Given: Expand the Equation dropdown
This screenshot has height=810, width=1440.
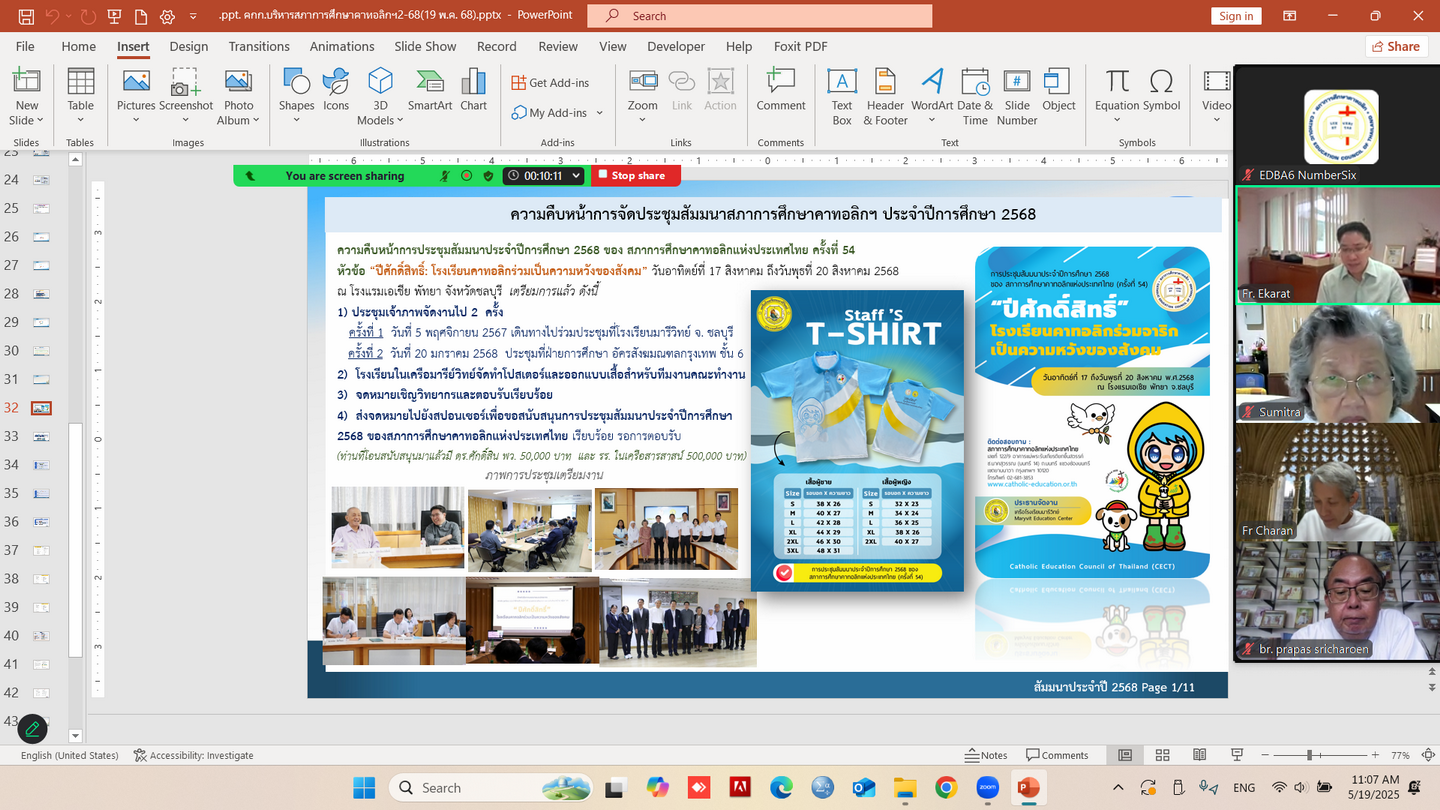Looking at the screenshot, I should [1117, 120].
